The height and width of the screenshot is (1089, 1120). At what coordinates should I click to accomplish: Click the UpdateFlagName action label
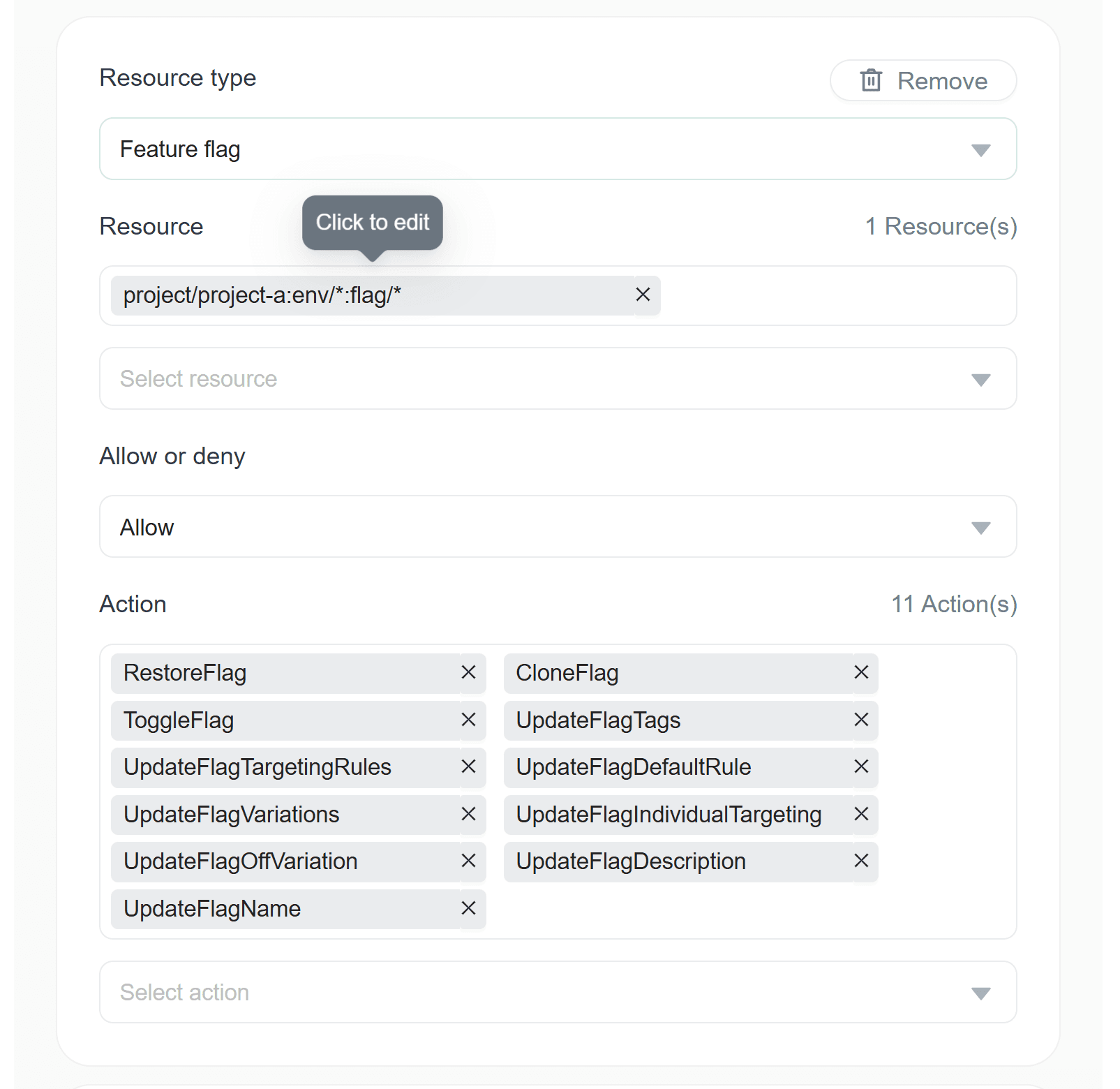[212, 909]
